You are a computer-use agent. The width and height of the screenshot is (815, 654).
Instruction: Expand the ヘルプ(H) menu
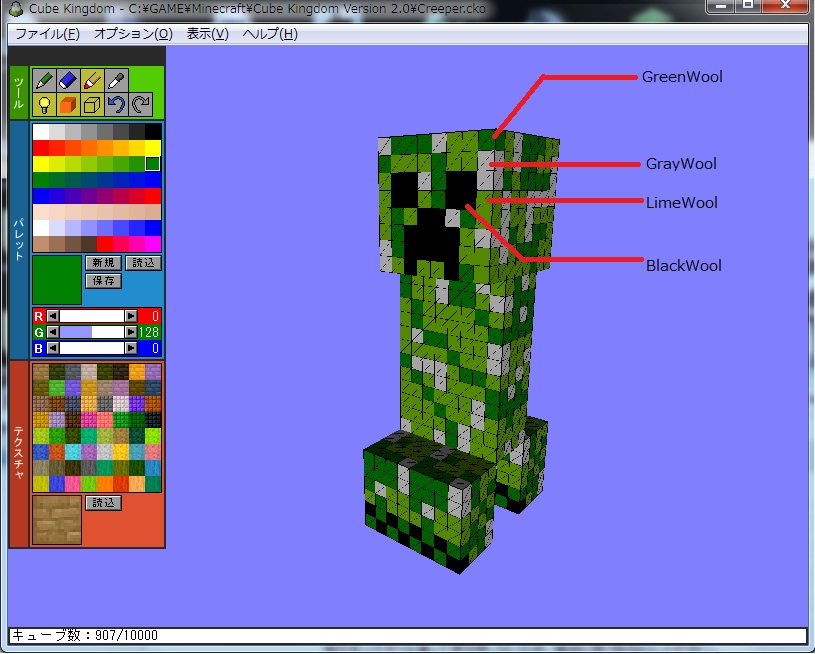coord(270,34)
